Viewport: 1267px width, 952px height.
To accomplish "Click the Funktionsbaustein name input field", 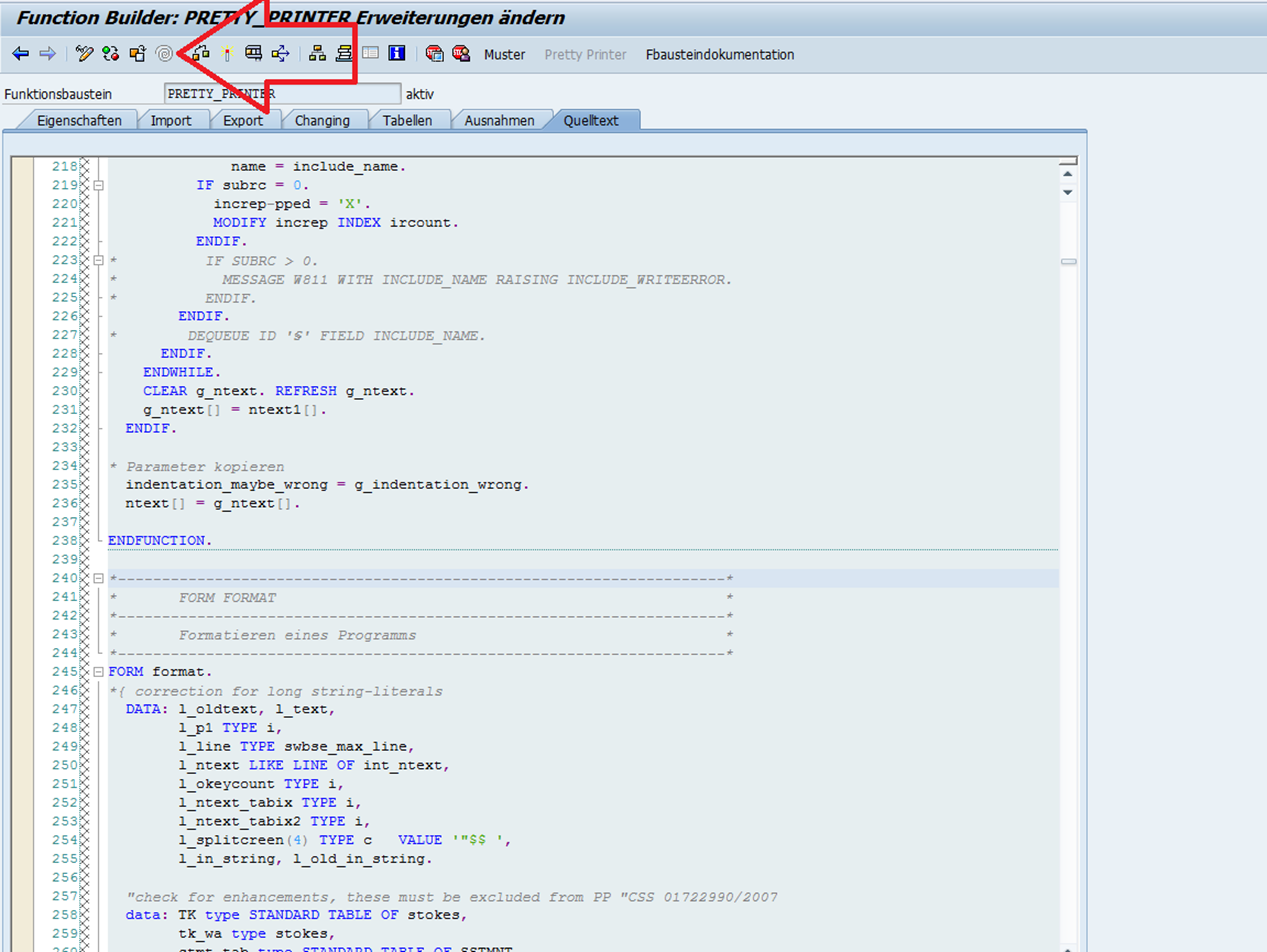I will (282, 94).
